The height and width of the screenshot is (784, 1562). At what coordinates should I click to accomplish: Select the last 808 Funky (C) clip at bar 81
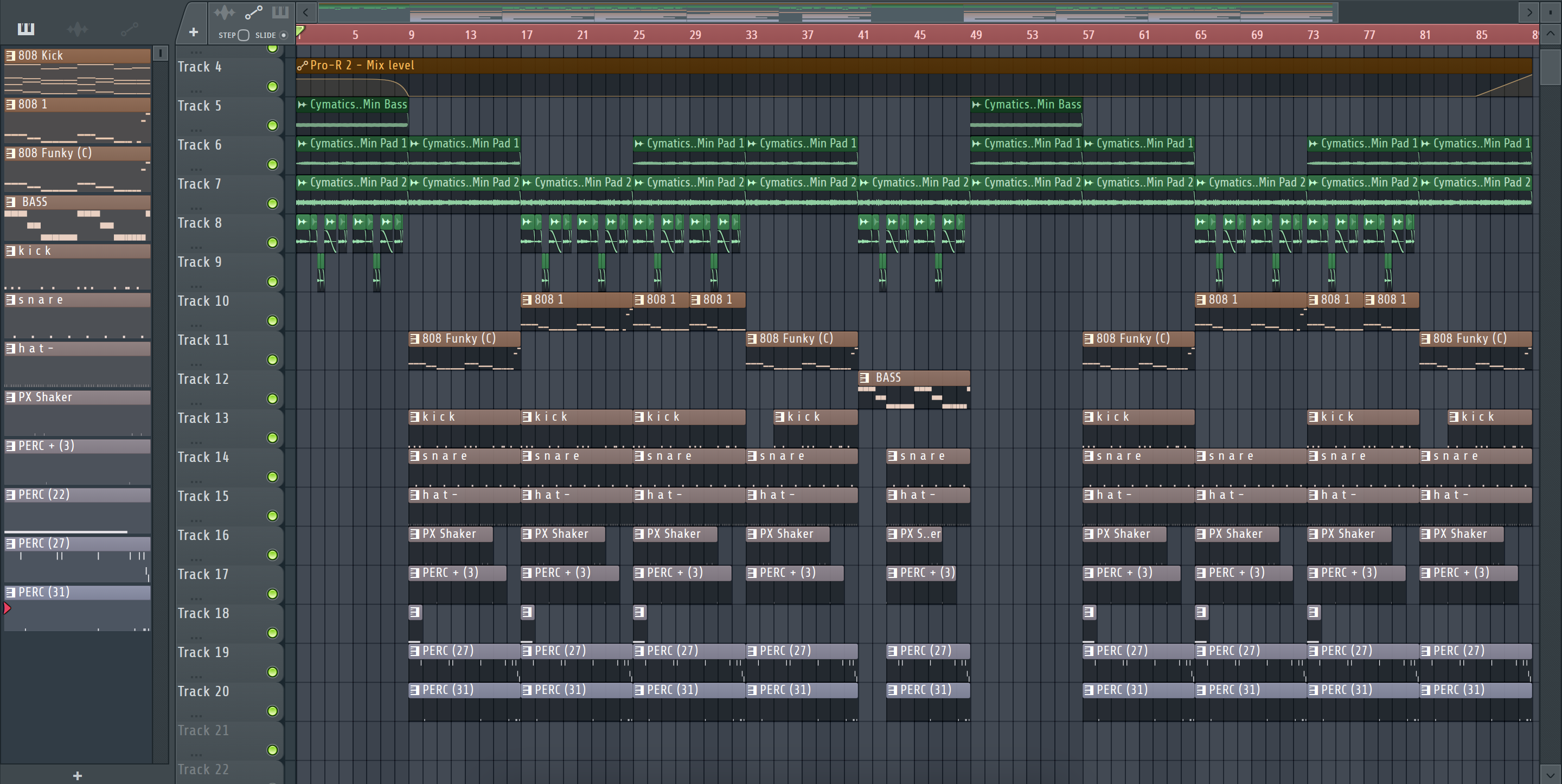tap(1475, 349)
